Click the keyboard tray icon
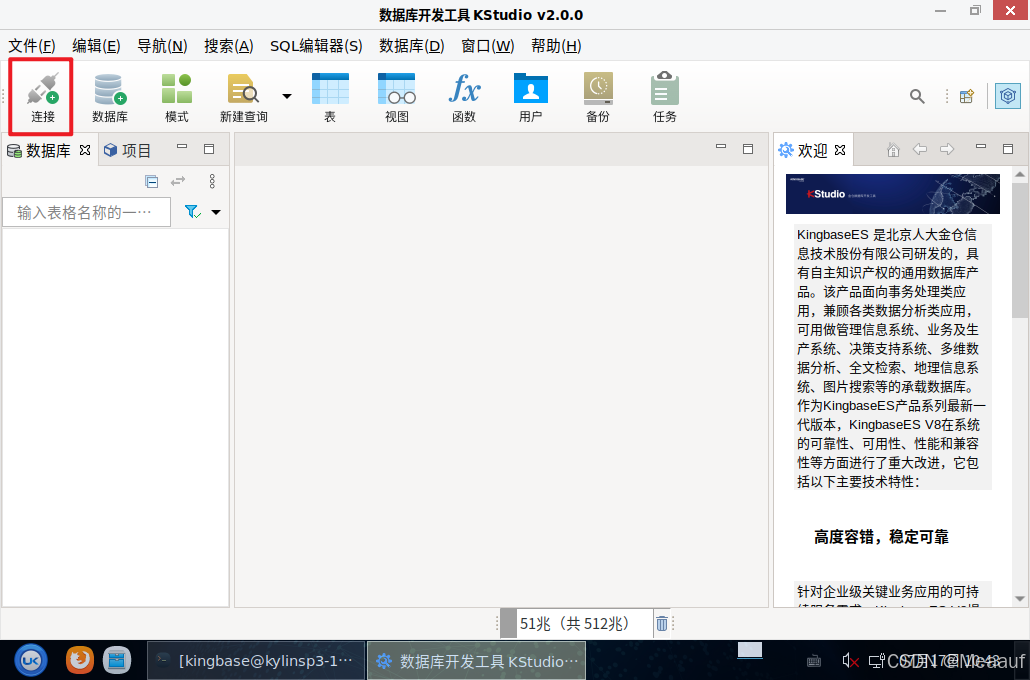Image resolution: width=1030 pixels, height=680 pixels. pyautogui.click(x=813, y=661)
